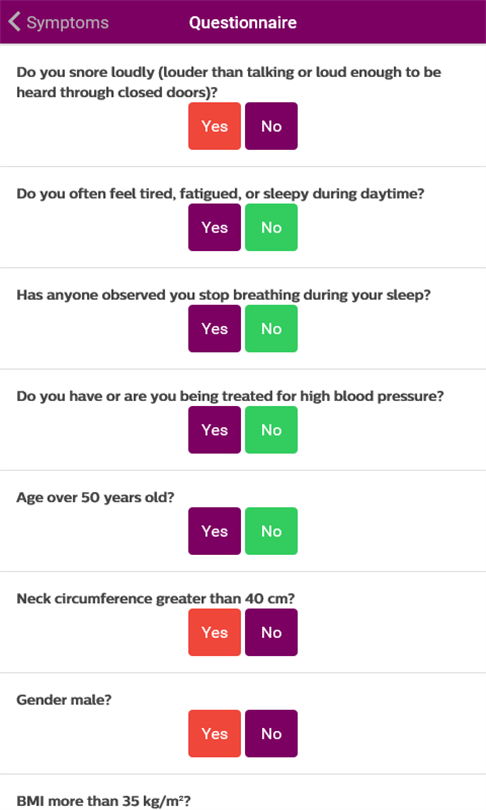Tap the Age over 50 years old text
The height and width of the screenshot is (810, 486).
(x=96, y=497)
